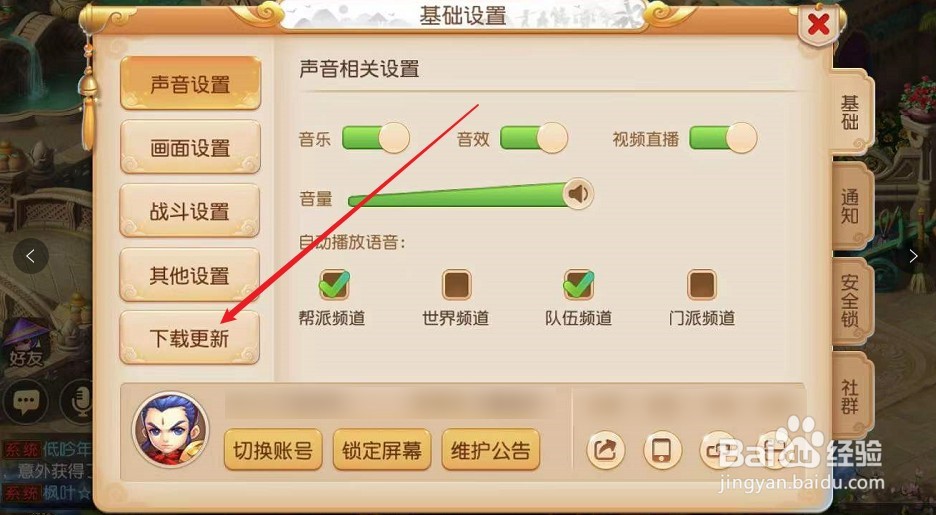Disable the 视频直播 live video switch
The height and width of the screenshot is (515, 936).
(x=723, y=138)
